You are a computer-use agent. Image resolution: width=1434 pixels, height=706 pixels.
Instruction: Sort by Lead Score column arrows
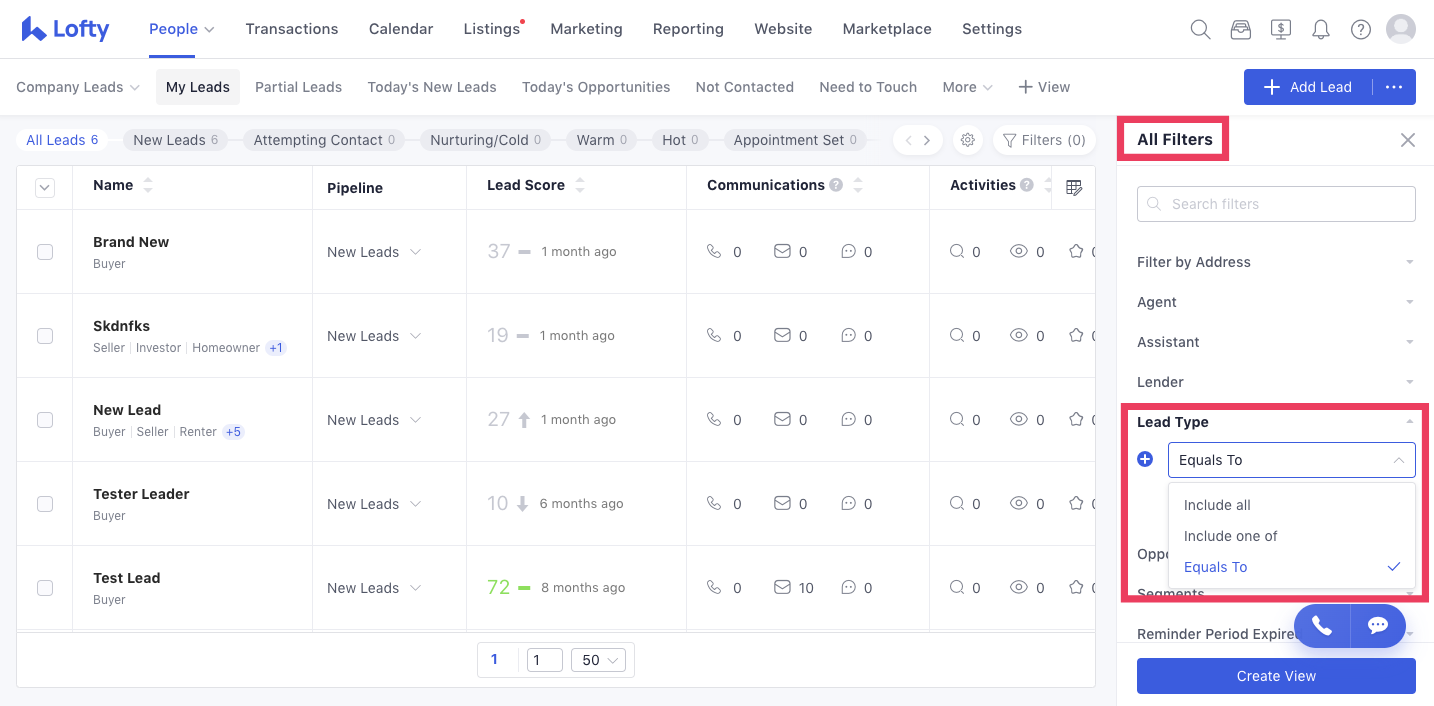580,185
